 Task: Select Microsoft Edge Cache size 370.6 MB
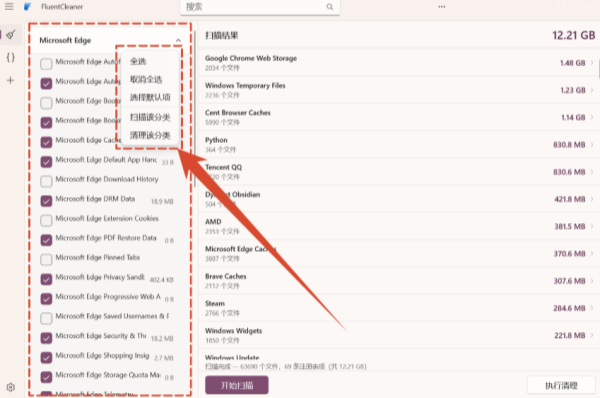pos(570,253)
